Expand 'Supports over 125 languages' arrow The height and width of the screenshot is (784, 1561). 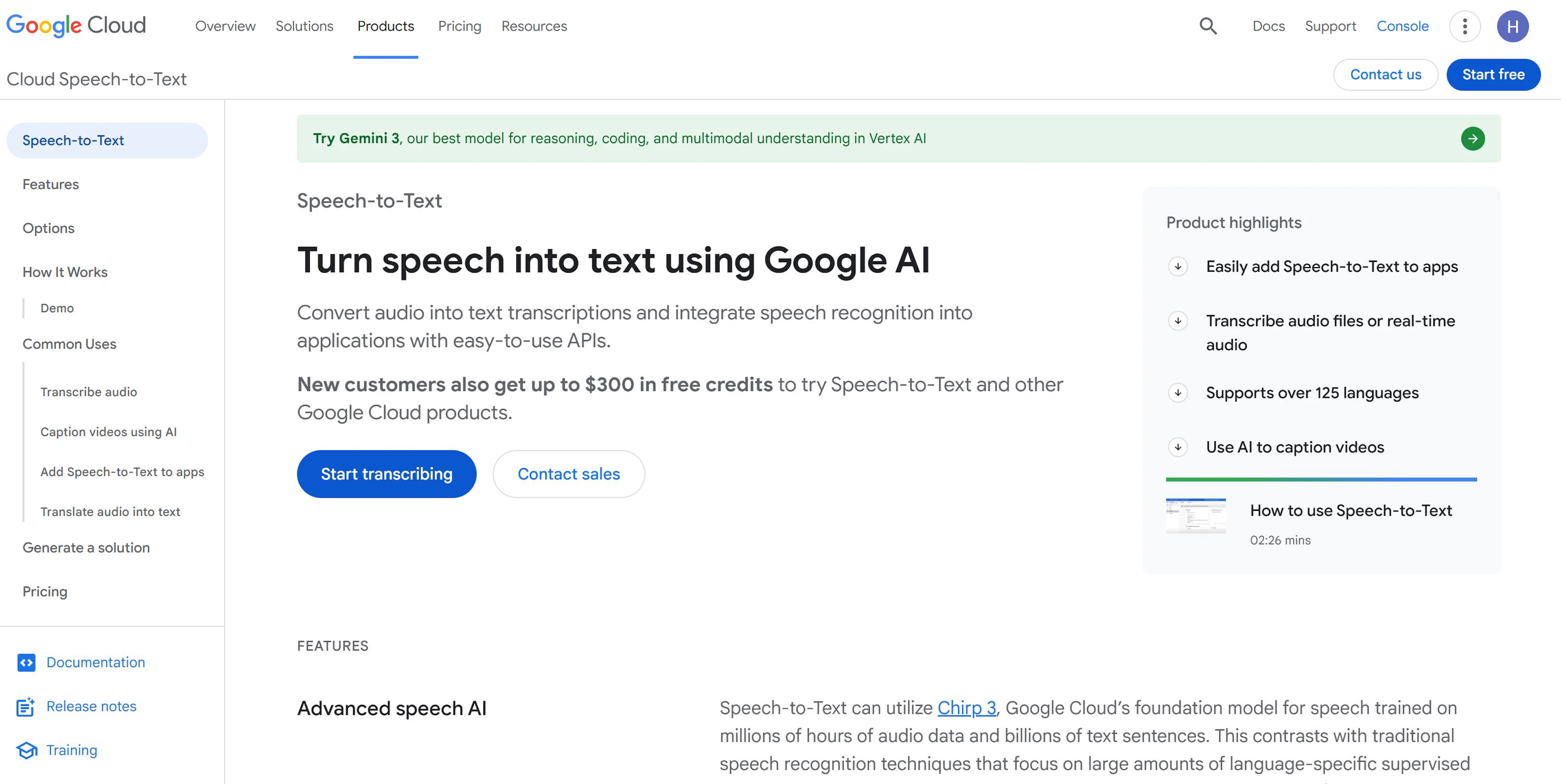tap(1177, 393)
